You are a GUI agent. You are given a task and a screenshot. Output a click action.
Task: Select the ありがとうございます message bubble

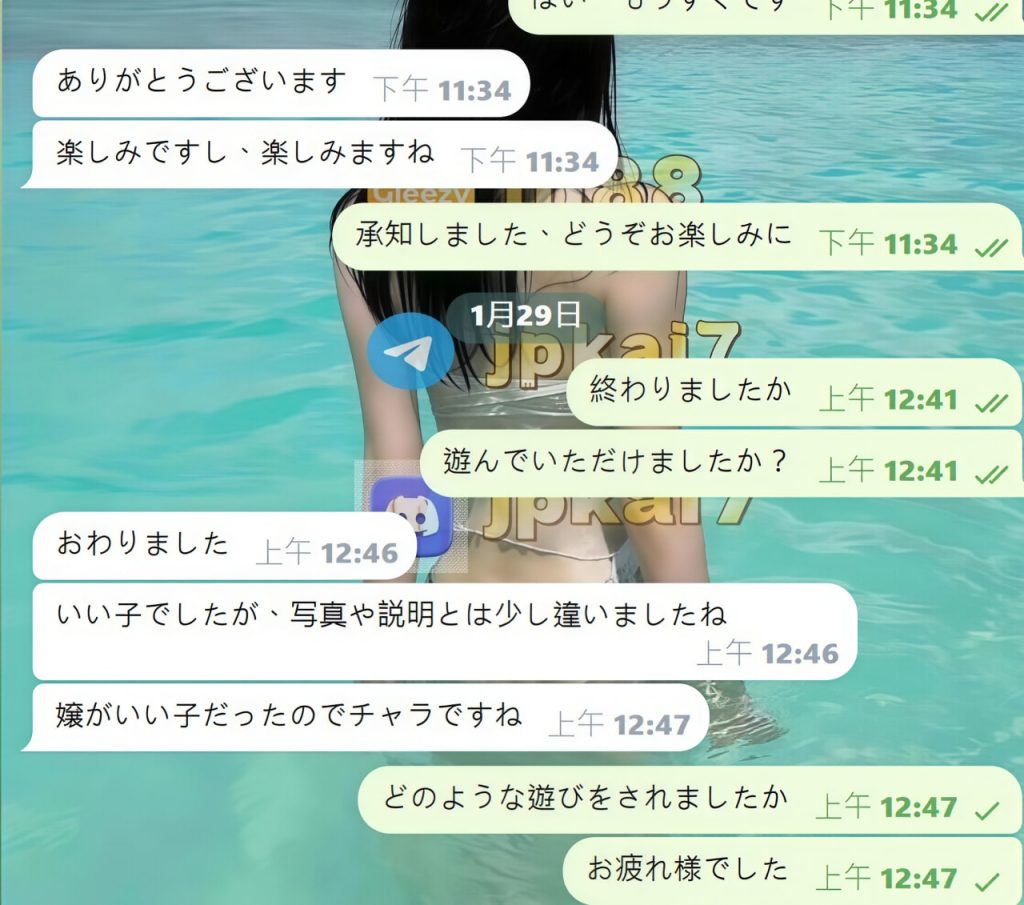click(281, 84)
